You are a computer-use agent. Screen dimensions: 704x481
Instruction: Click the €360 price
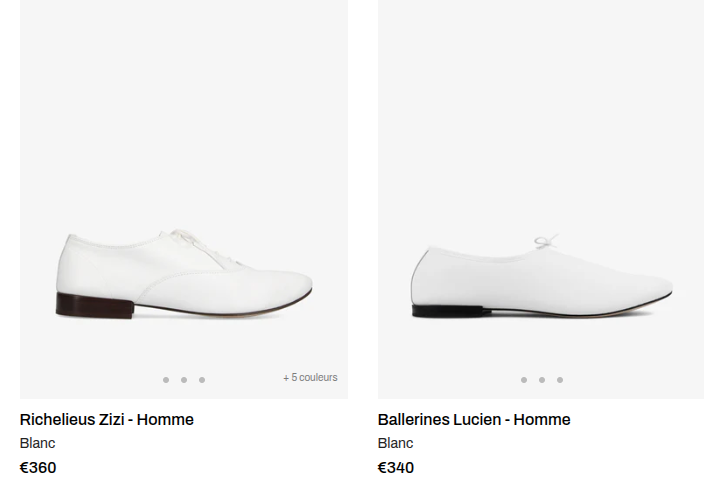(38, 467)
